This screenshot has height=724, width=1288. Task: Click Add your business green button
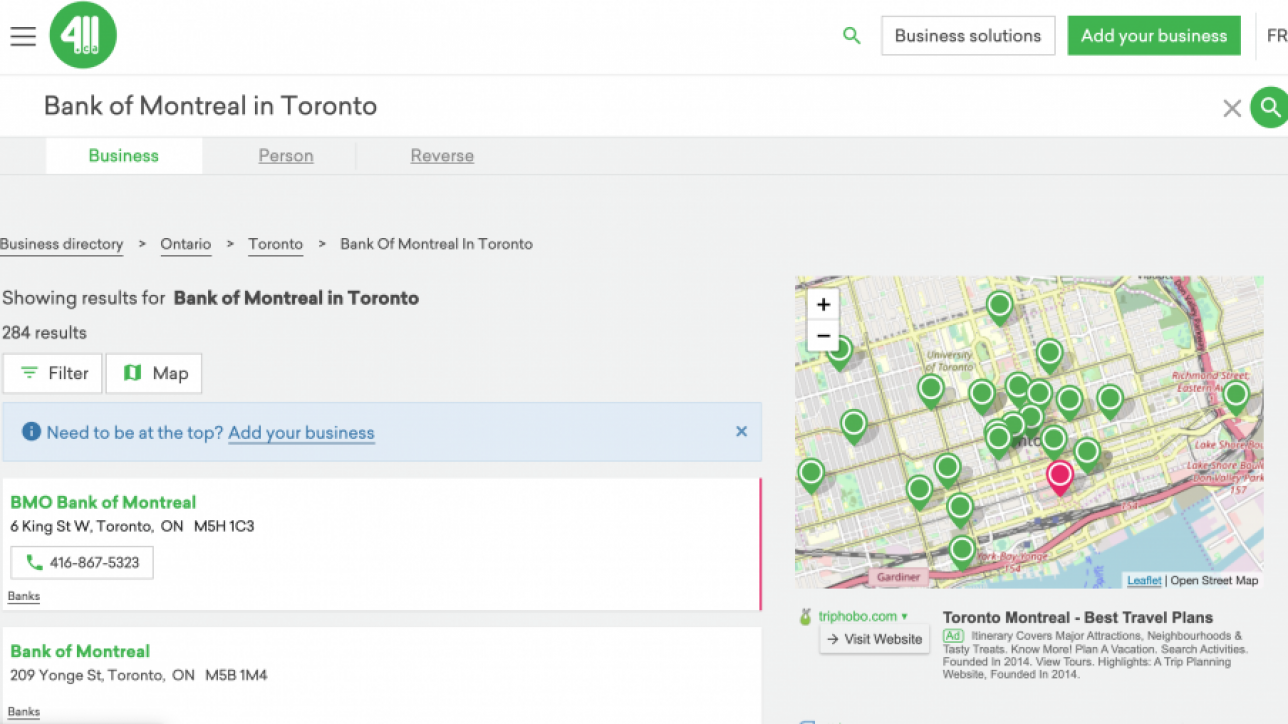point(1154,36)
